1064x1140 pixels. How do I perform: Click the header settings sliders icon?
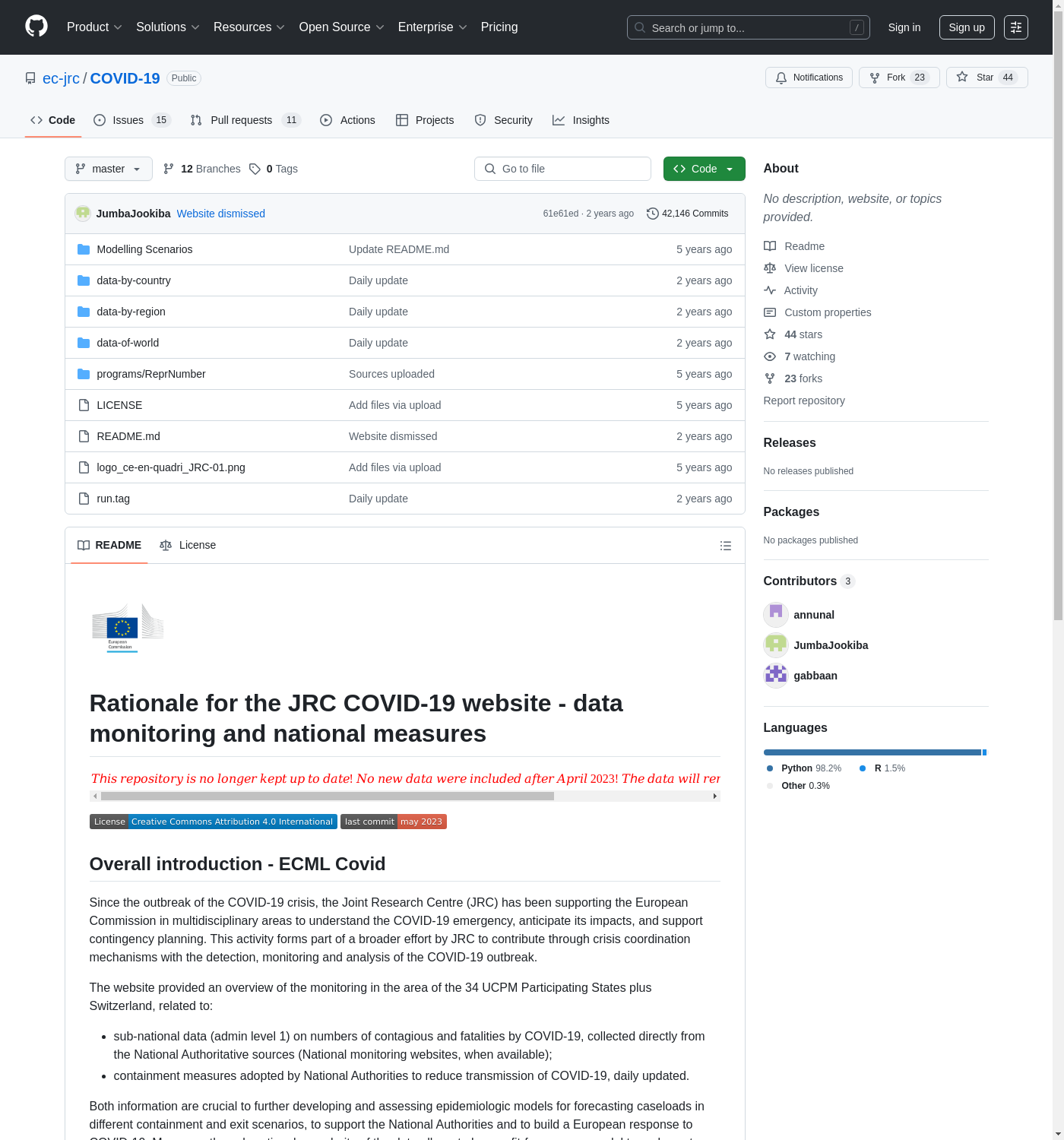(x=1015, y=27)
